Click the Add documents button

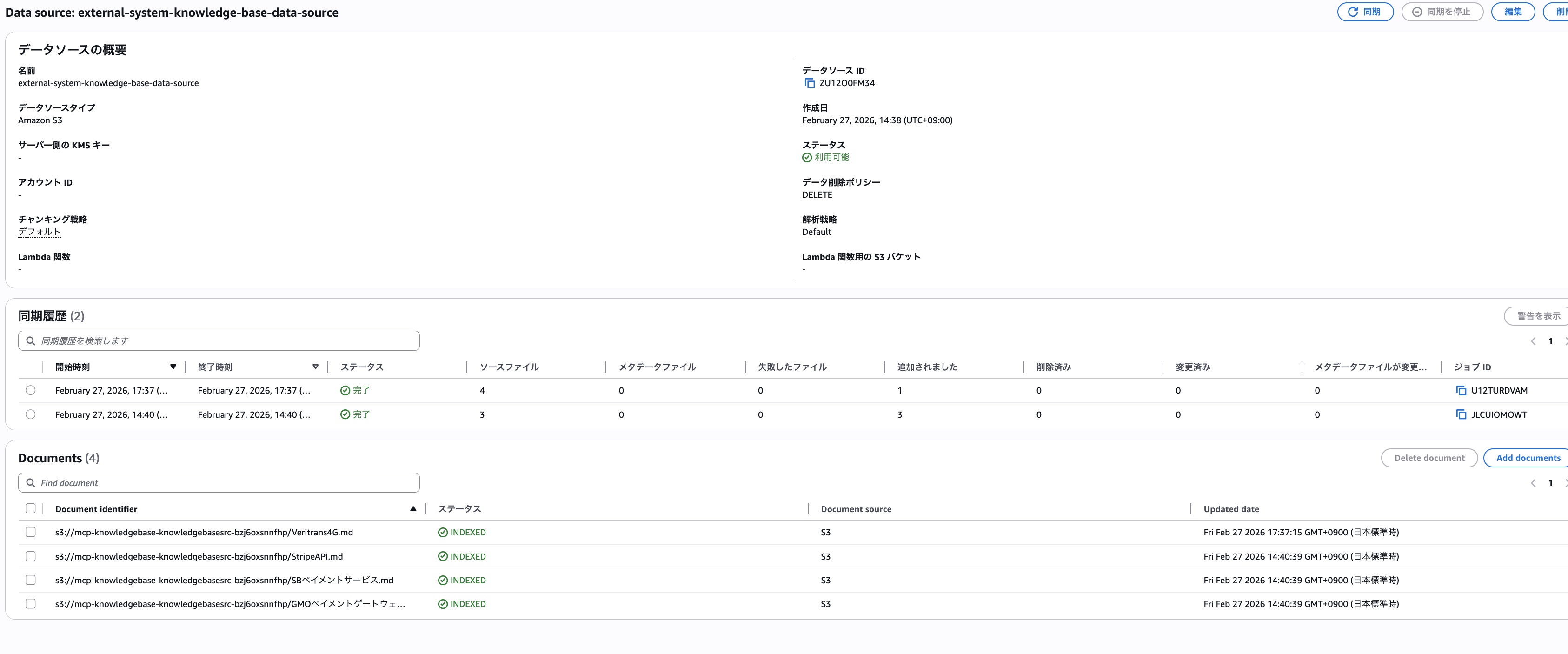1527,458
